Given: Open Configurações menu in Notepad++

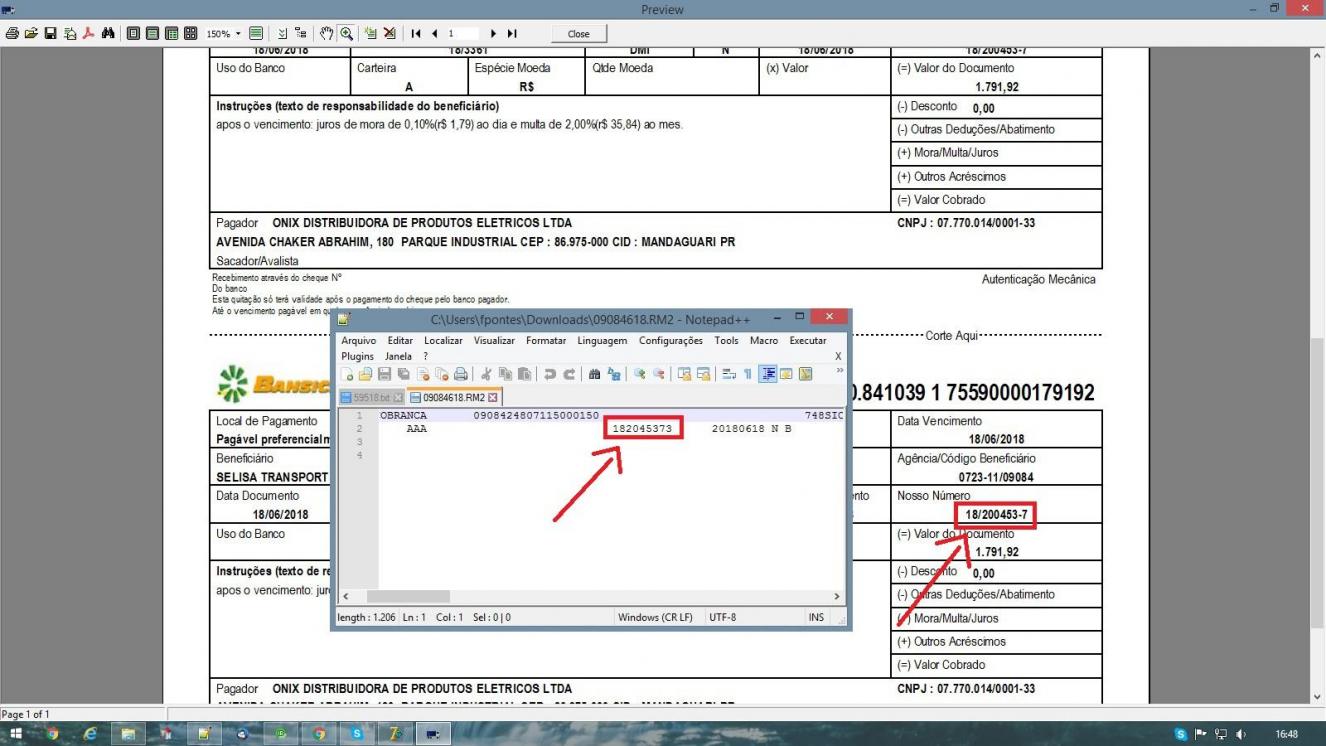Looking at the screenshot, I should tap(671, 341).
